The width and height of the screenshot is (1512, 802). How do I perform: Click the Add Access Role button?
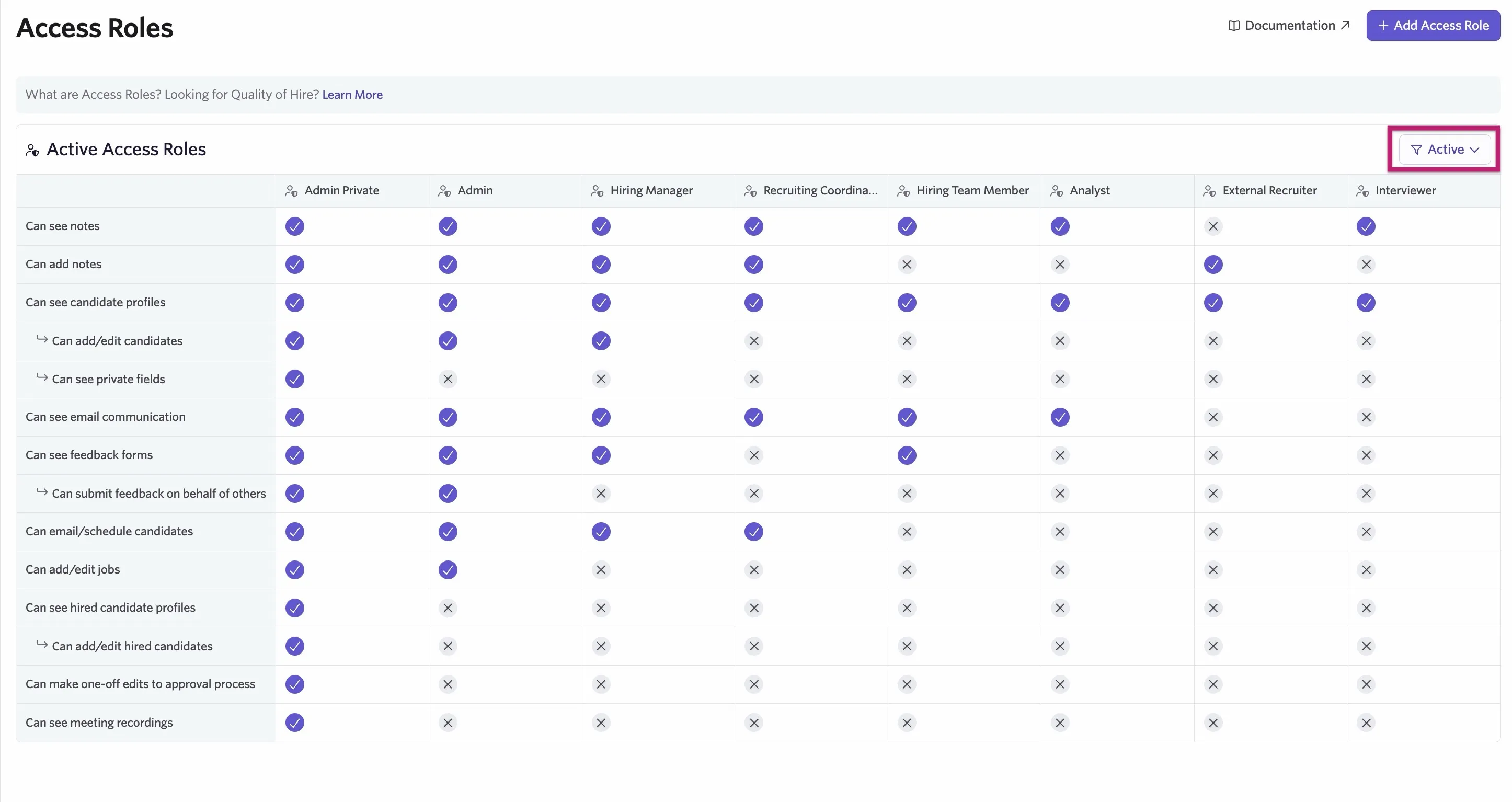click(1433, 25)
